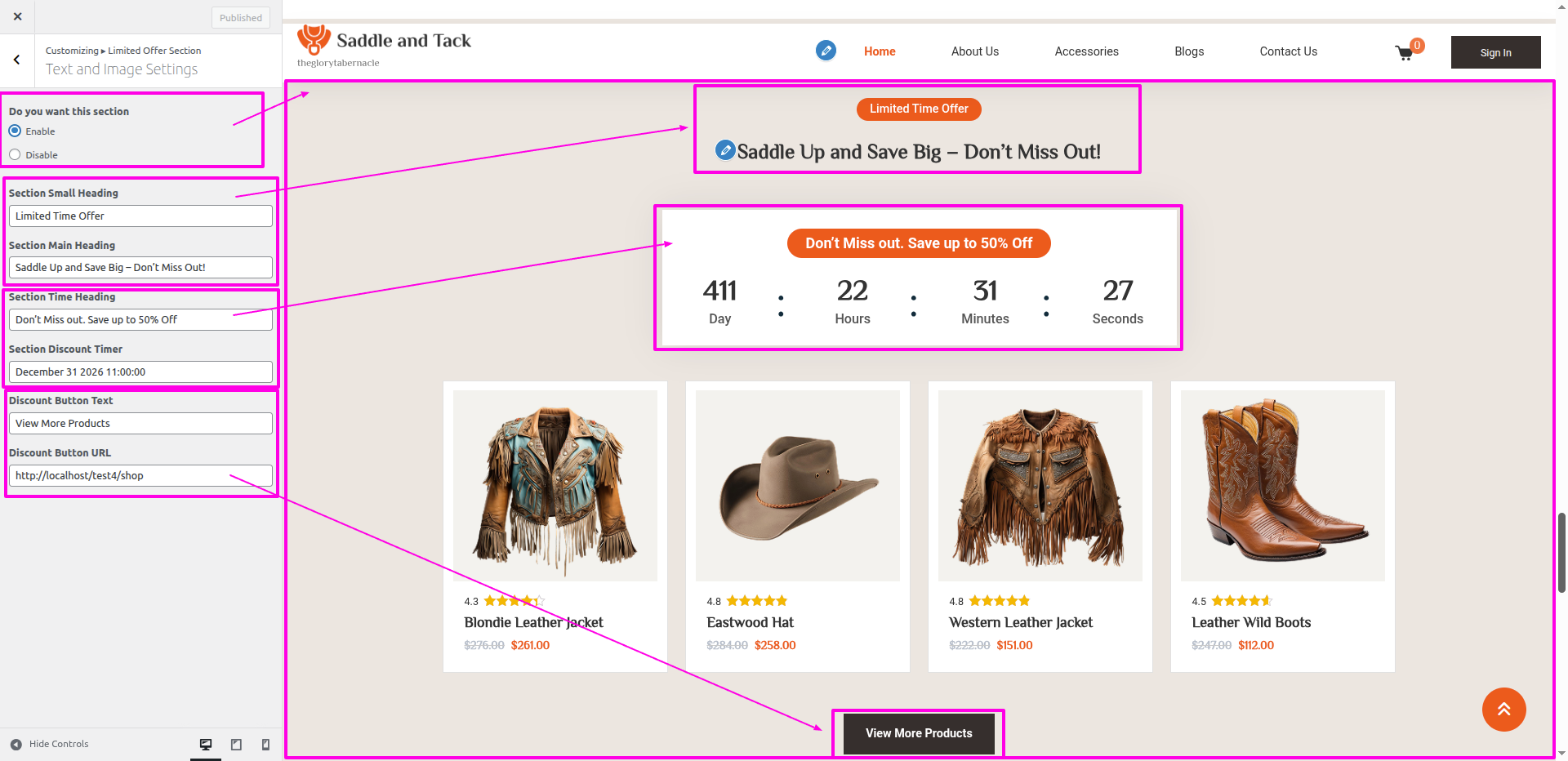Screen dimensions: 1568x761
Task: Select the Disable radio button
Action: [x=15, y=154]
